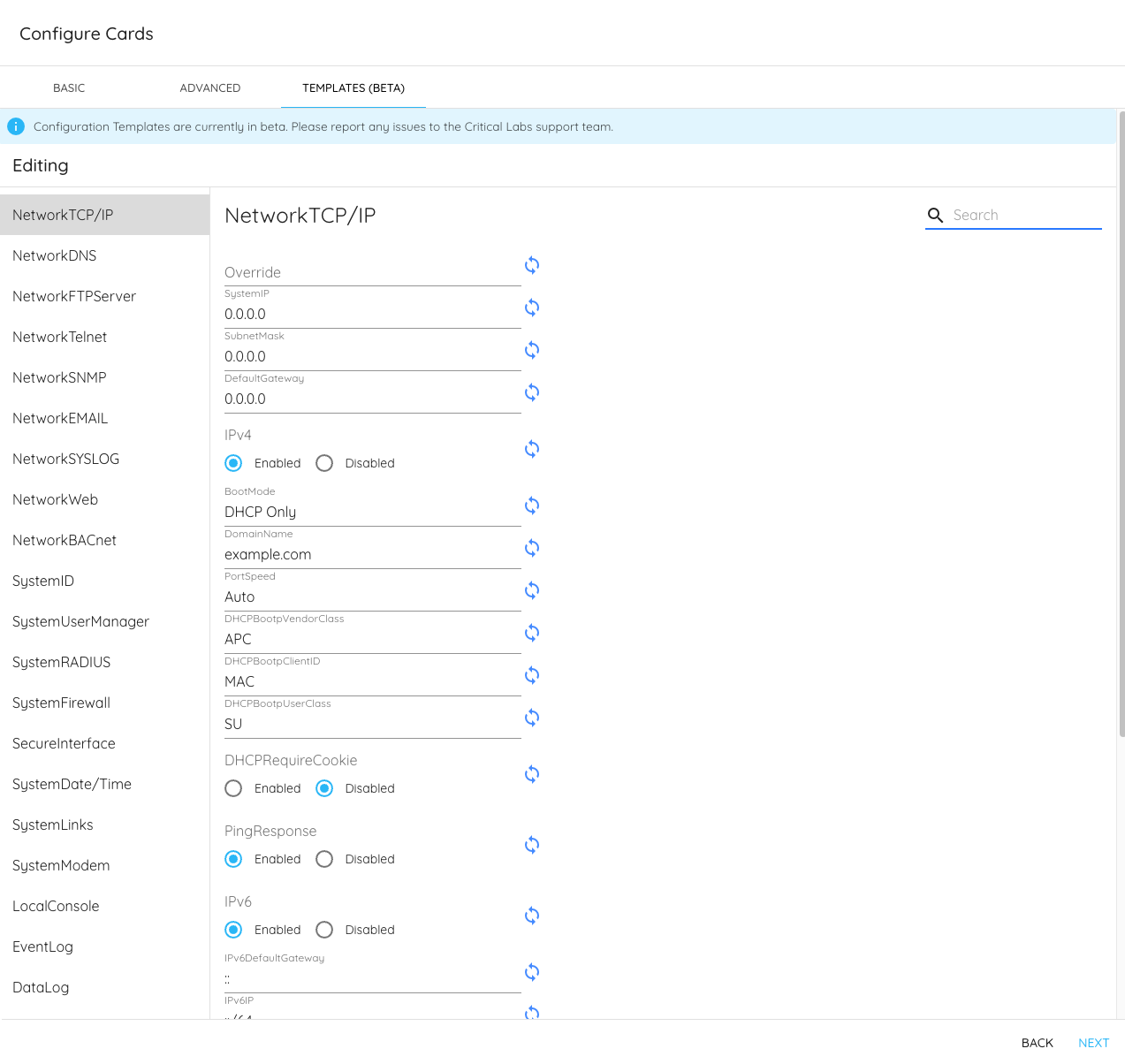Open the BootMode DHCP Only dropdown
This screenshot has height=1064, width=1125.
pyautogui.click(x=373, y=512)
